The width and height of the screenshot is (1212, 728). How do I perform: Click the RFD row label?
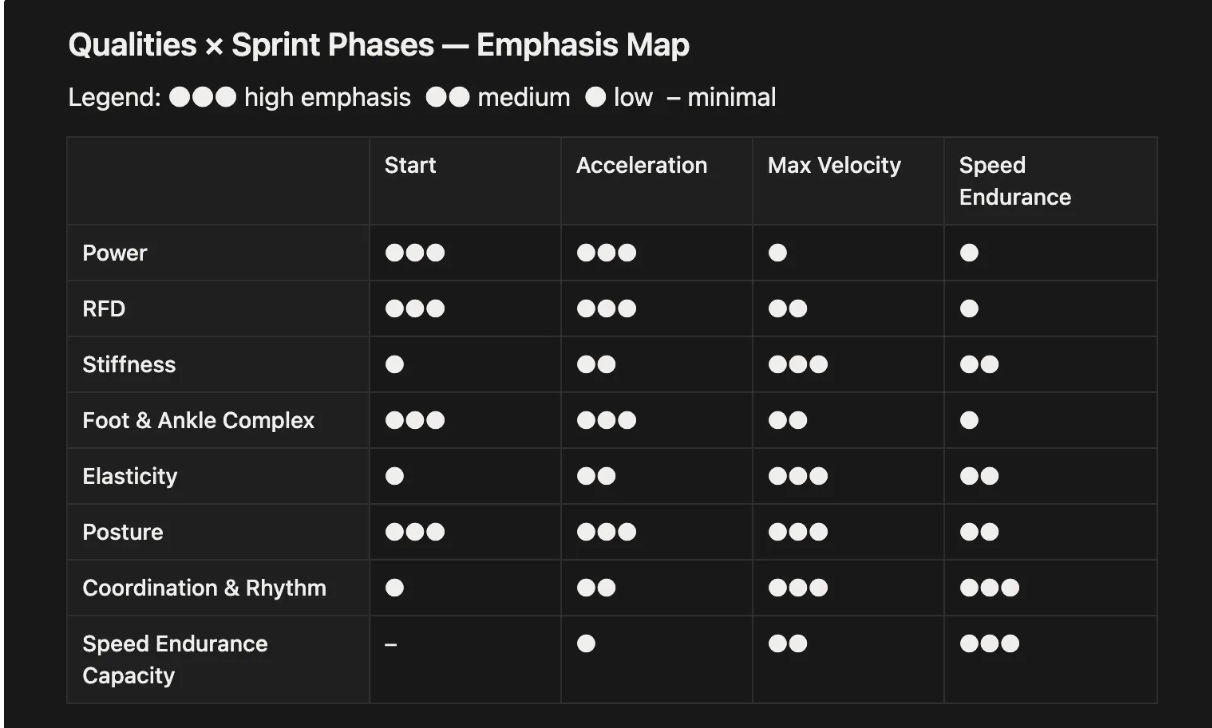point(104,309)
